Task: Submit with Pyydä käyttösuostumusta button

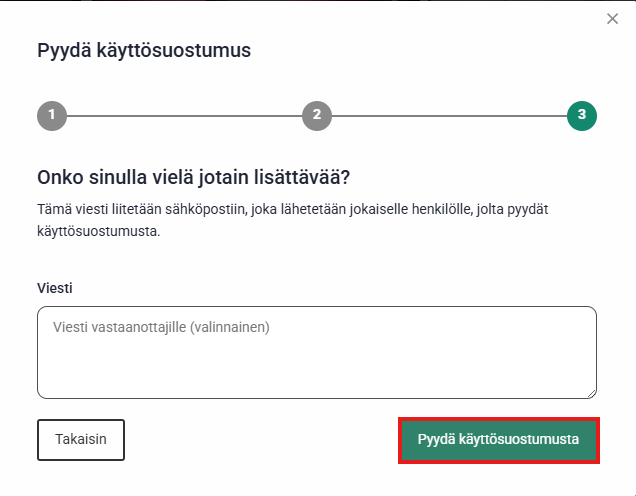Action: click(499, 440)
